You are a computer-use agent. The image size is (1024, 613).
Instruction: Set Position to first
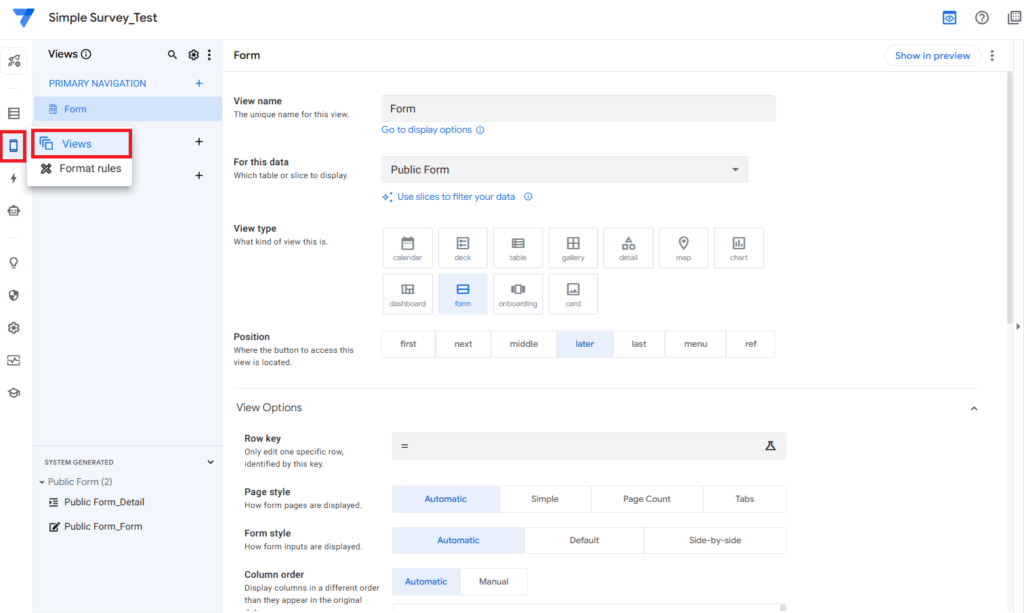tap(408, 344)
